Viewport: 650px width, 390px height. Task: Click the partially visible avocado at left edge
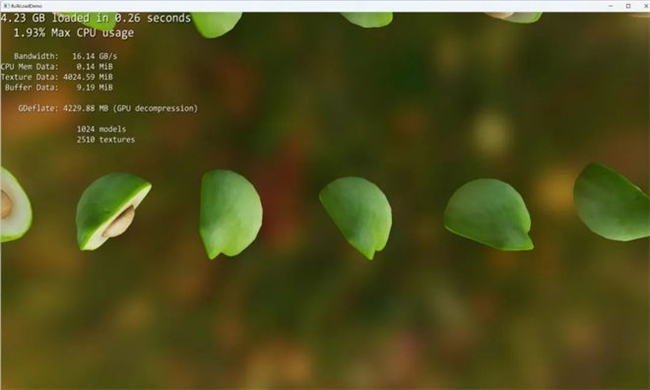click(x=15, y=204)
